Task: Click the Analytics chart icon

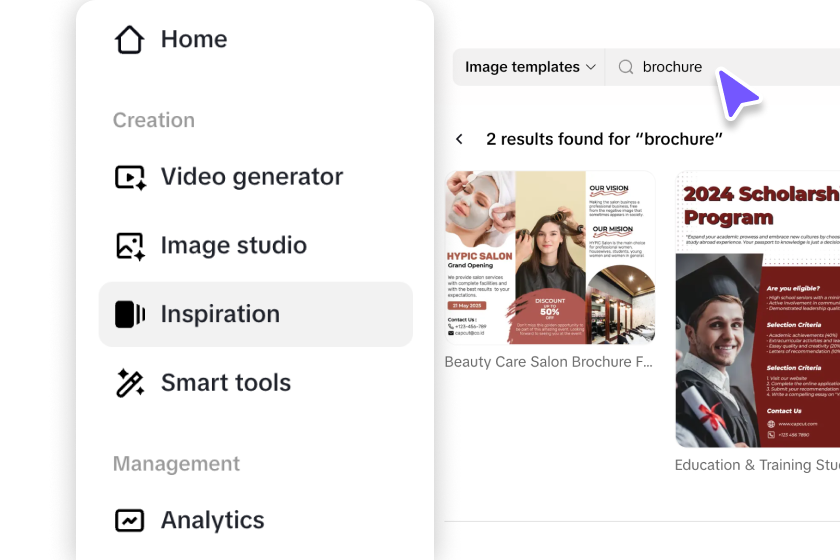Action: point(130,520)
